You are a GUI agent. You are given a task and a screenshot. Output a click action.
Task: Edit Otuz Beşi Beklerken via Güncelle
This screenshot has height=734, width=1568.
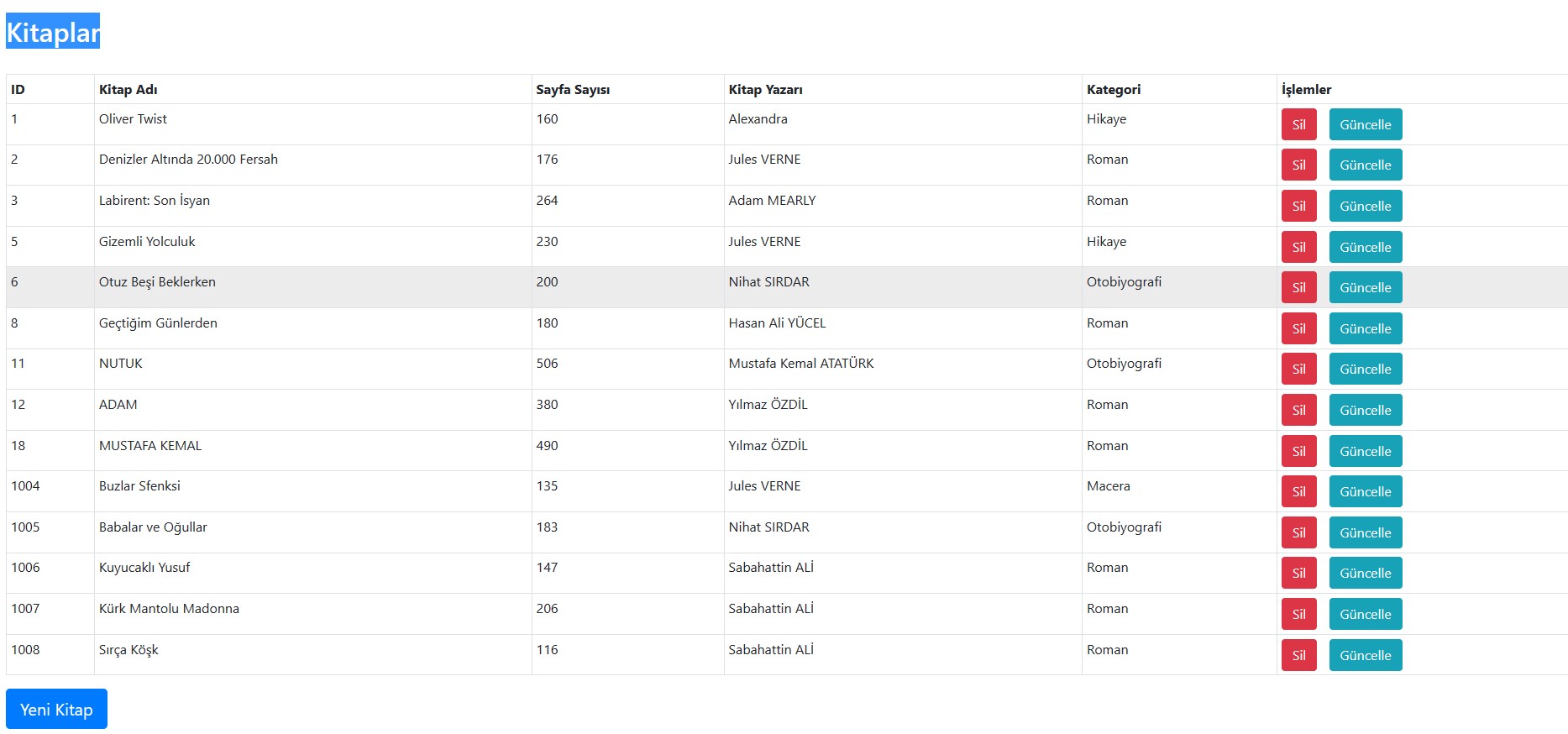click(1365, 288)
